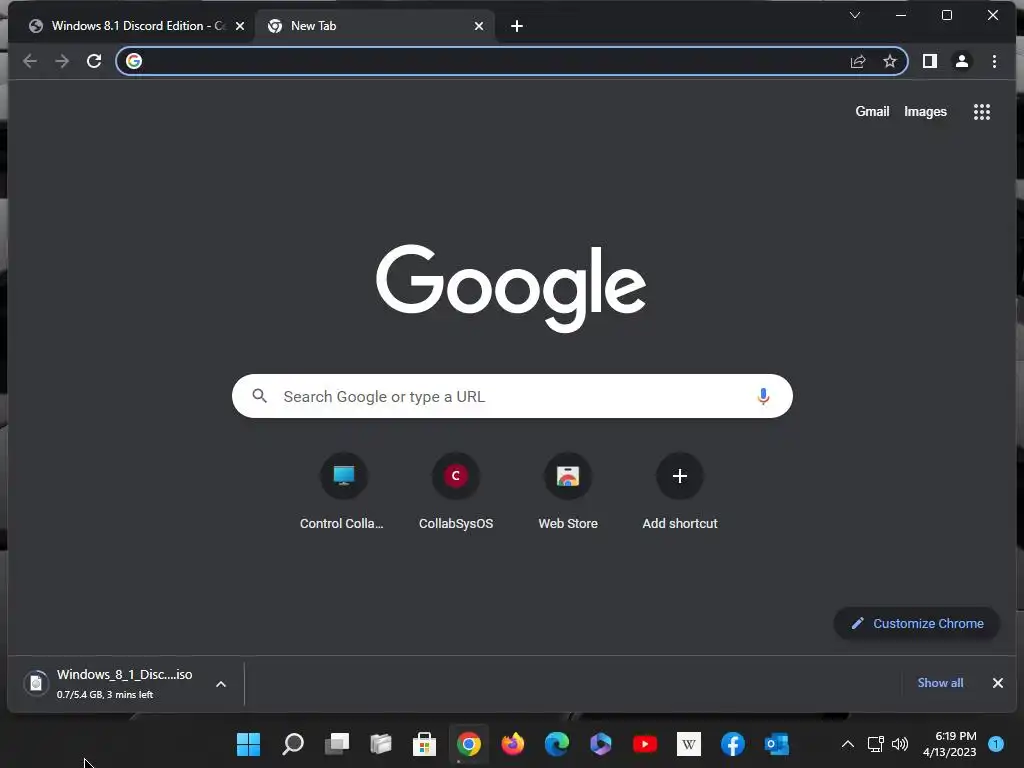Open File Explorer from taskbar
The image size is (1024, 768).
(381, 744)
